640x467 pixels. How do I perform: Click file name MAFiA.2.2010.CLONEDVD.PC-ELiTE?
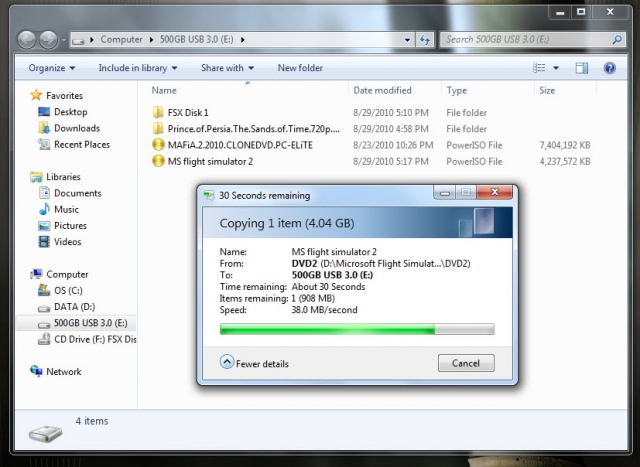(x=240, y=145)
